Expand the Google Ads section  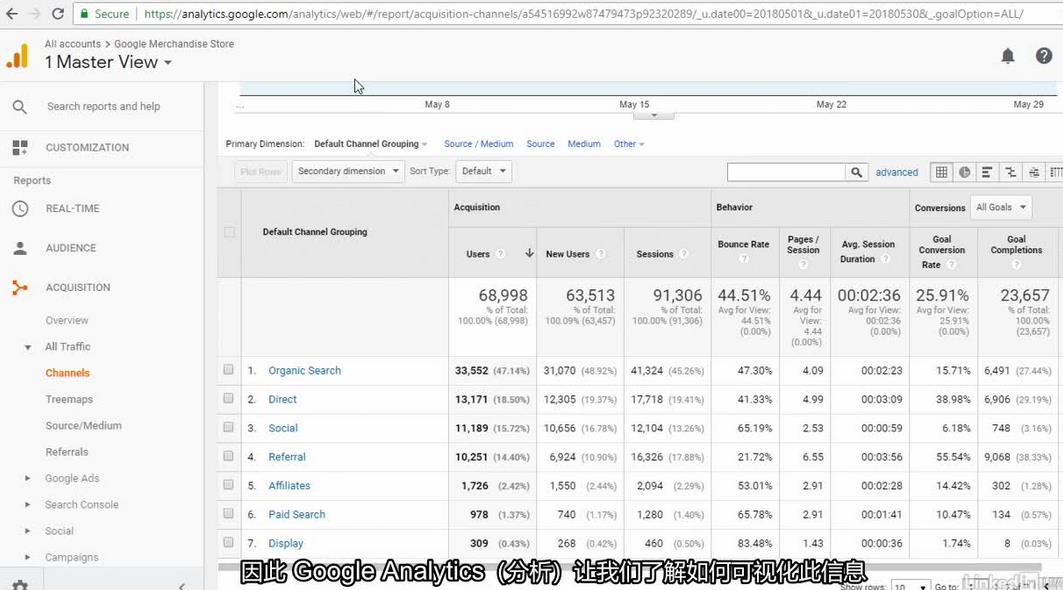click(28, 478)
